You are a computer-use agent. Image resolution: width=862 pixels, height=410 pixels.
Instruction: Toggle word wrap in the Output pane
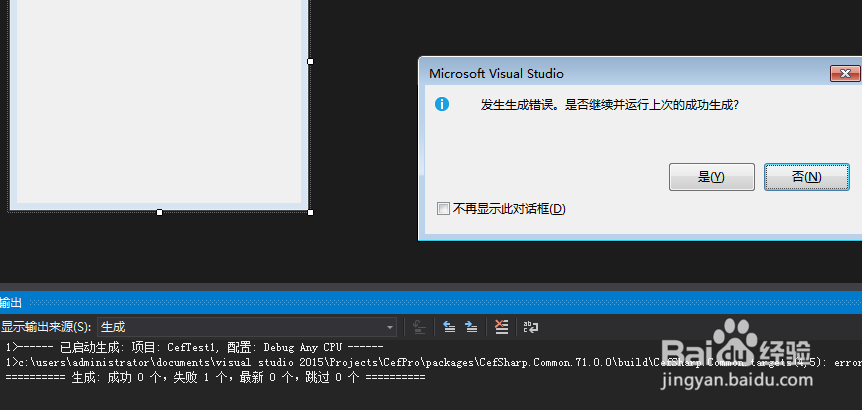point(531,328)
